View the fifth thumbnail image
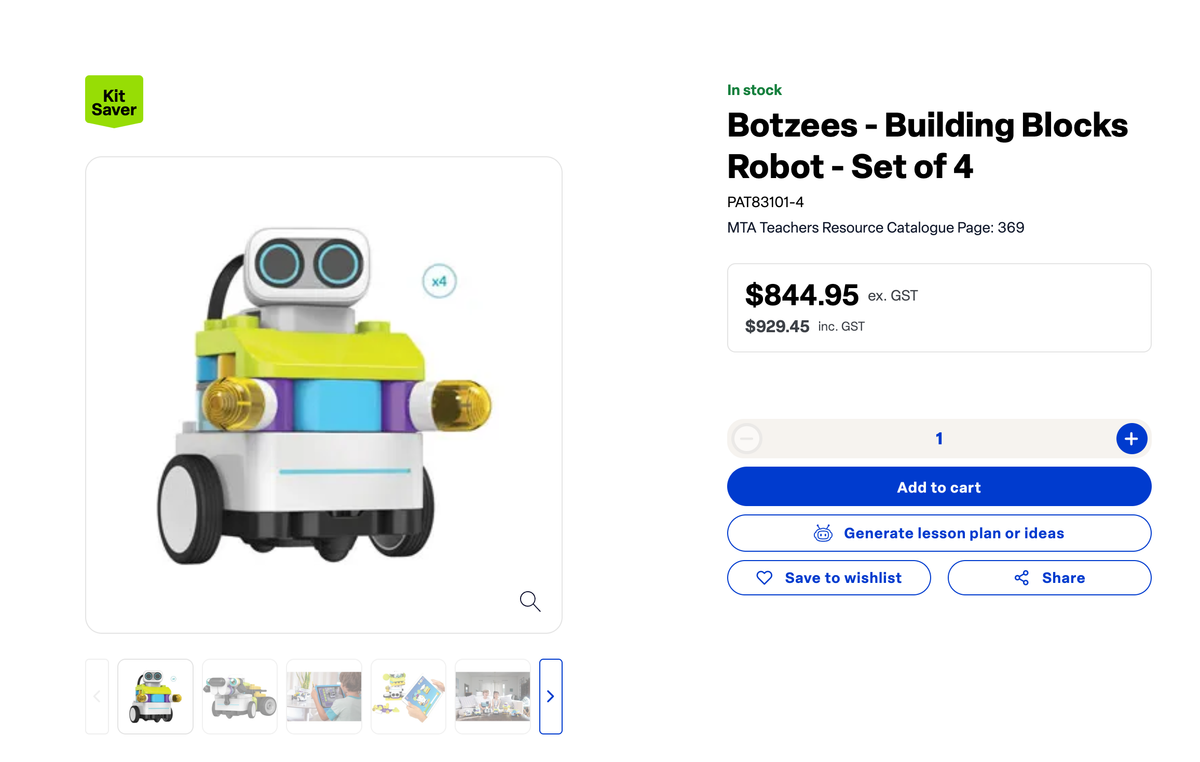The image size is (1200, 762). point(492,696)
